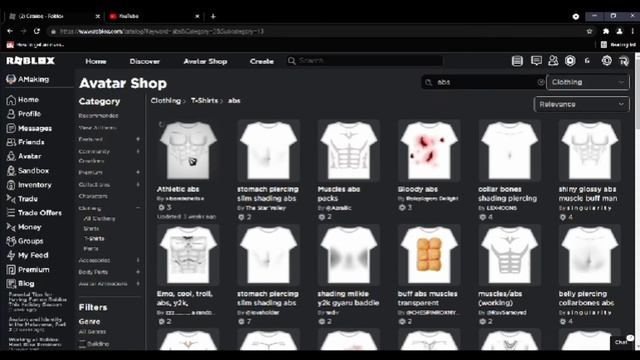Open the Athletic abs shirt thumbnail
The height and width of the screenshot is (360, 640).
pyautogui.click(x=188, y=151)
